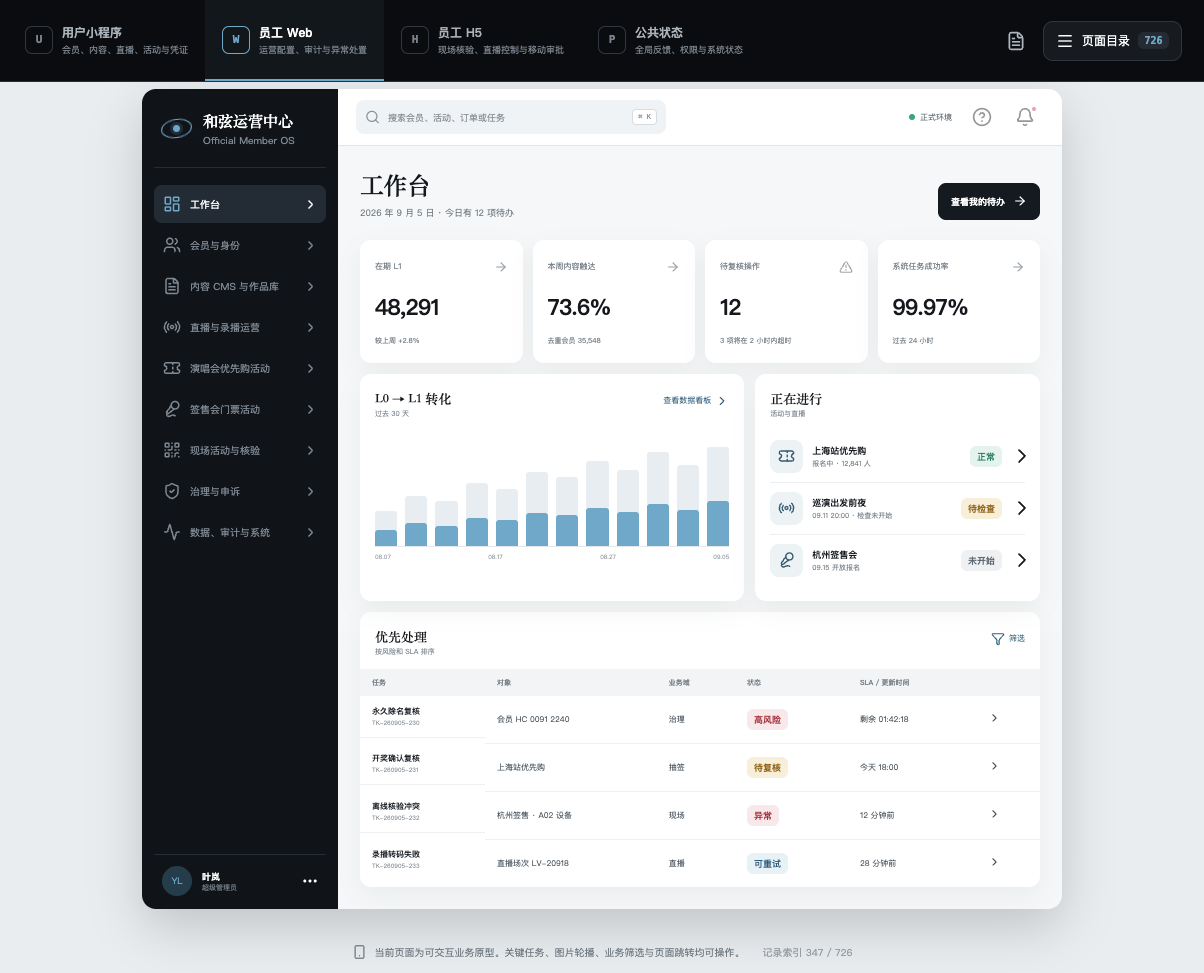
Task: Open 筛选 filter in 优先处理
Action: [1008, 638]
